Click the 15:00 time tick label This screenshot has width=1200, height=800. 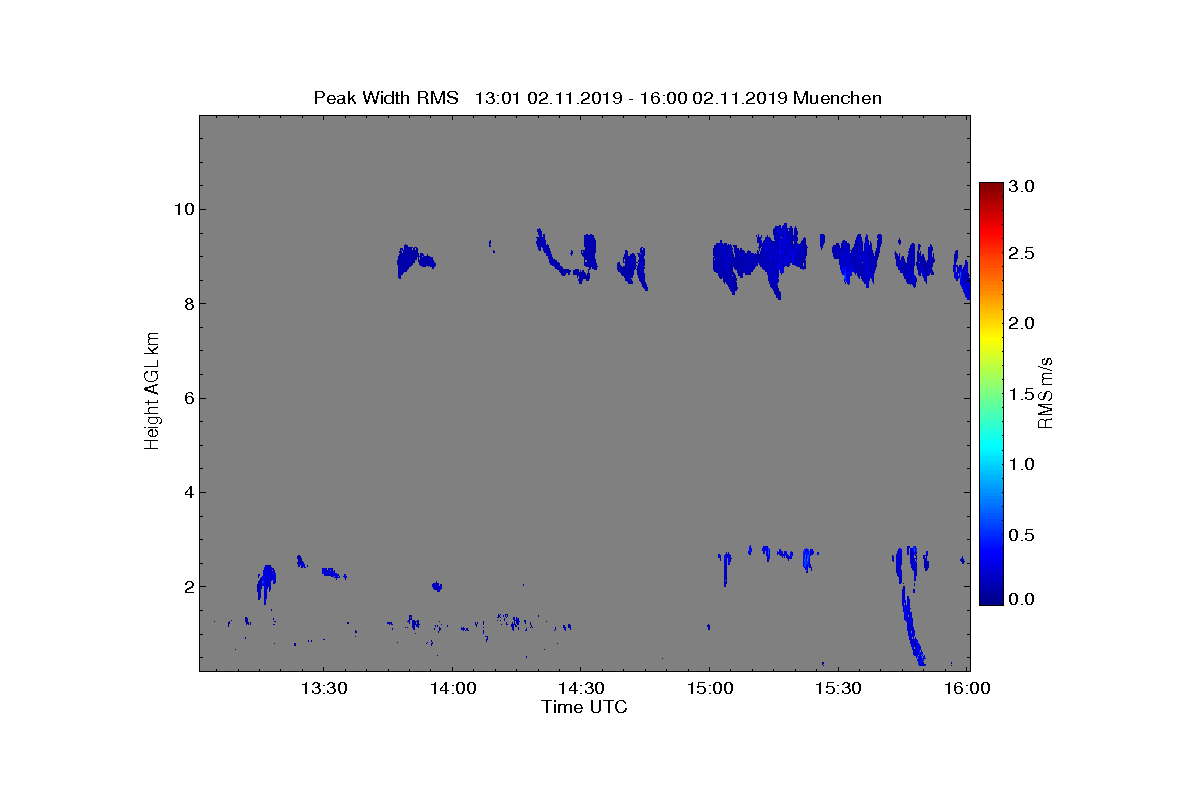coord(710,688)
